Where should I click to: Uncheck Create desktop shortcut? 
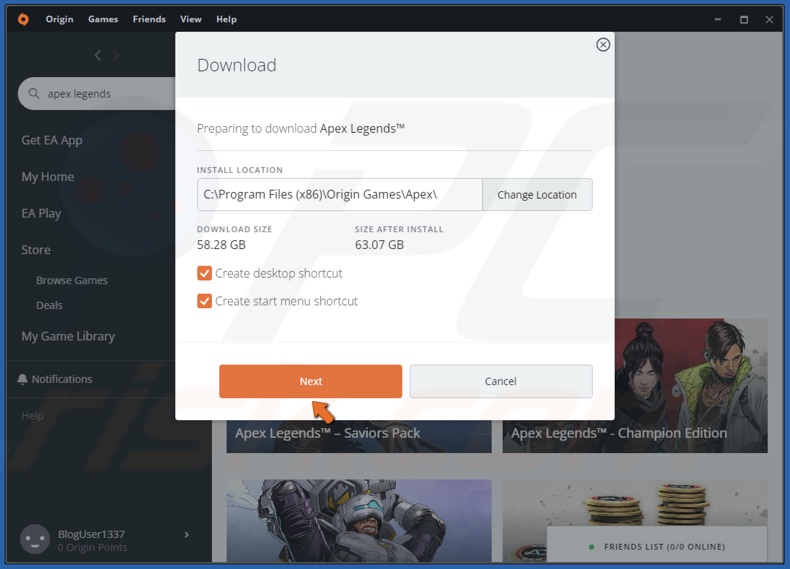pos(204,274)
